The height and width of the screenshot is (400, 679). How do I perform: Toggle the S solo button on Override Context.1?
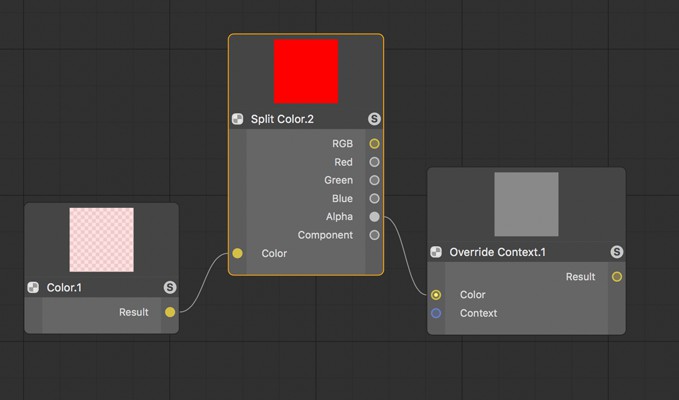coord(617,252)
